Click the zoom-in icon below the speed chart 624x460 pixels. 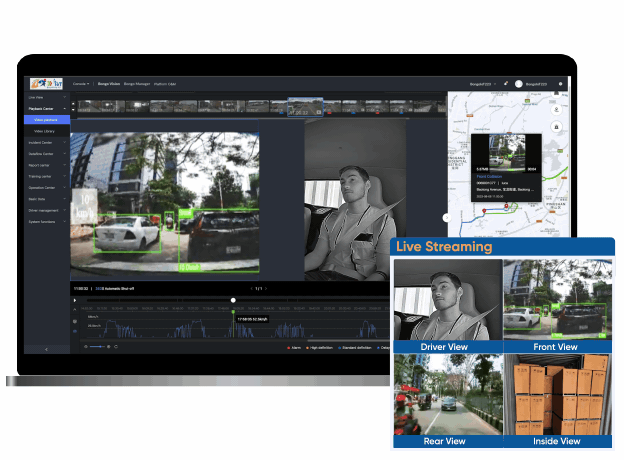tap(107, 346)
